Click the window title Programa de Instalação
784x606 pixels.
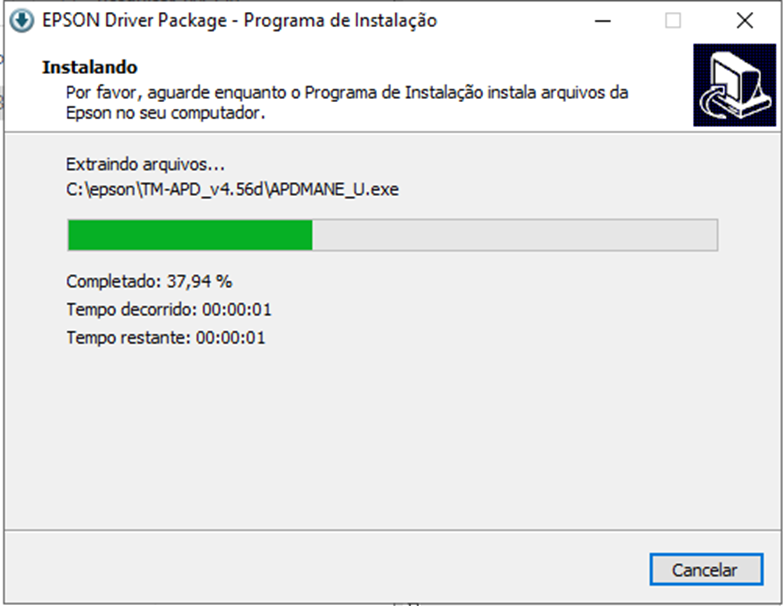(x=340, y=20)
